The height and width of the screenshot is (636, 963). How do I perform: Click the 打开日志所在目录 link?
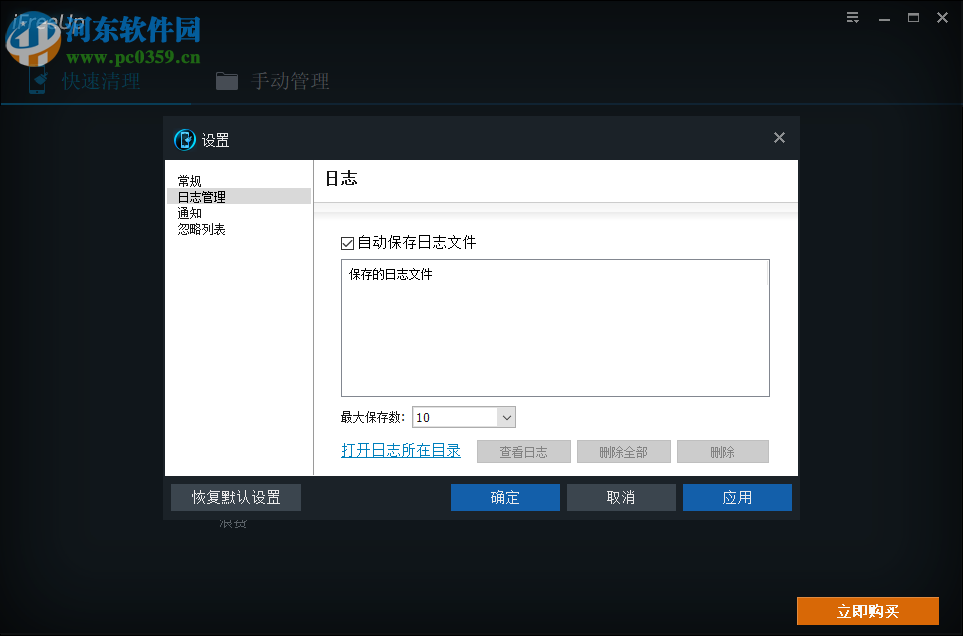click(401, 450)
